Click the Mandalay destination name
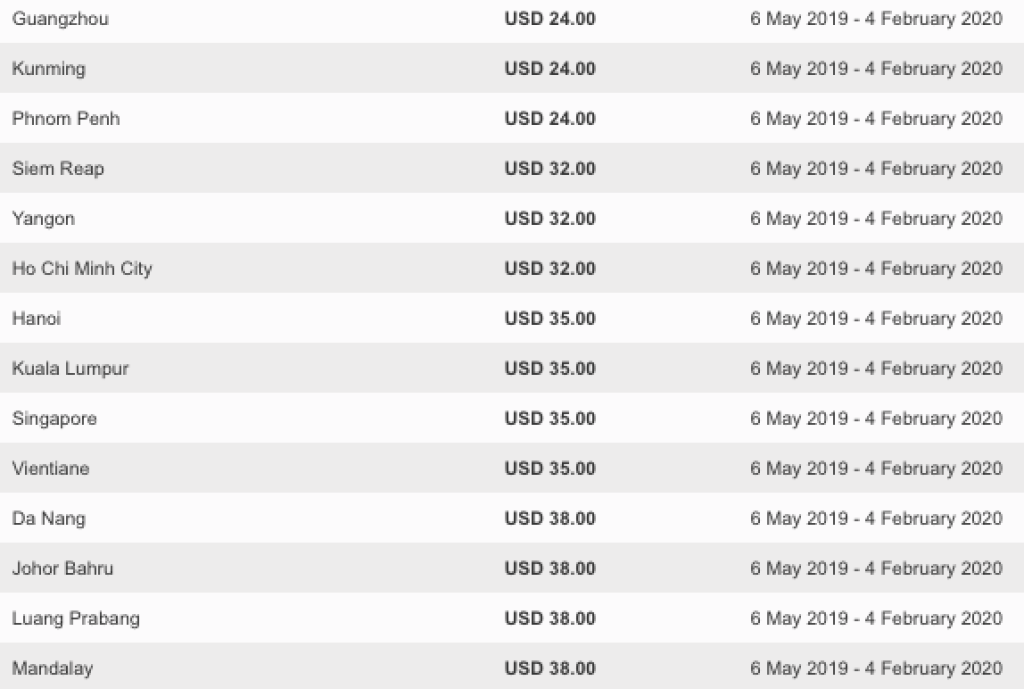Screen dimensions: 1024x689 coord(53,669)
